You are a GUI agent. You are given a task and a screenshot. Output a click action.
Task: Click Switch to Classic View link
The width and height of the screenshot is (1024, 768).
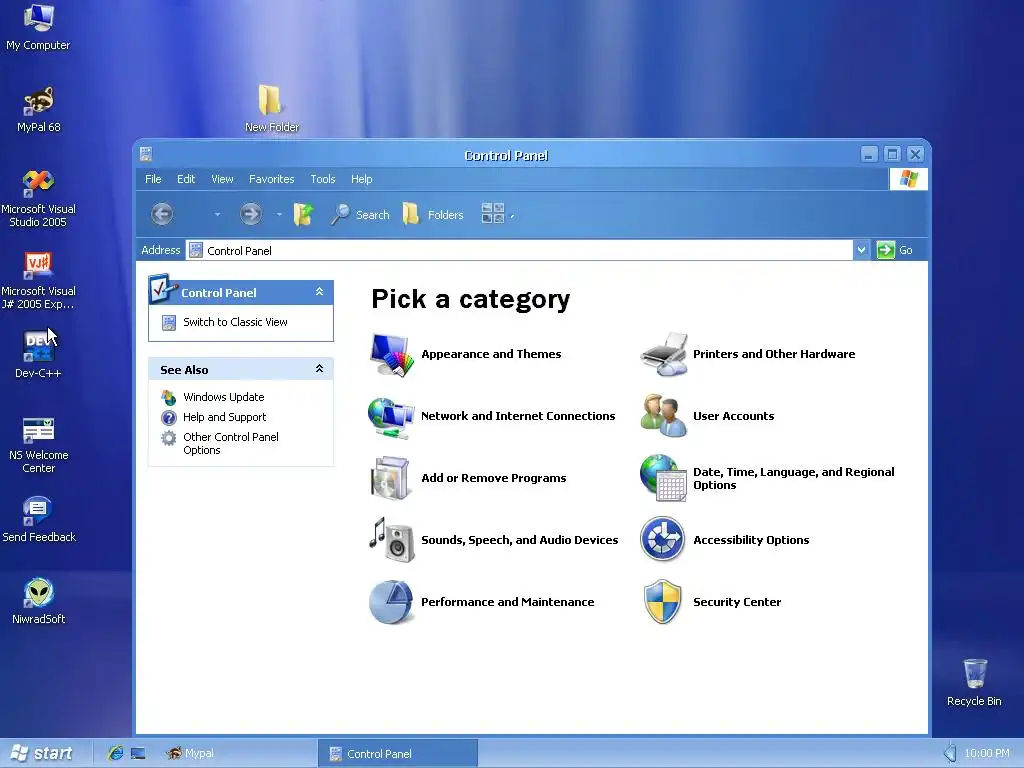coord(235,322)
